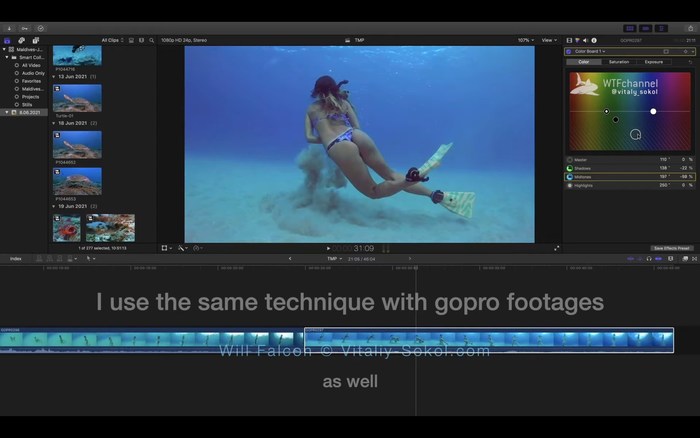700x438 pixels.
Task: Click the import media arrow icon
Action: click(10, 28)
